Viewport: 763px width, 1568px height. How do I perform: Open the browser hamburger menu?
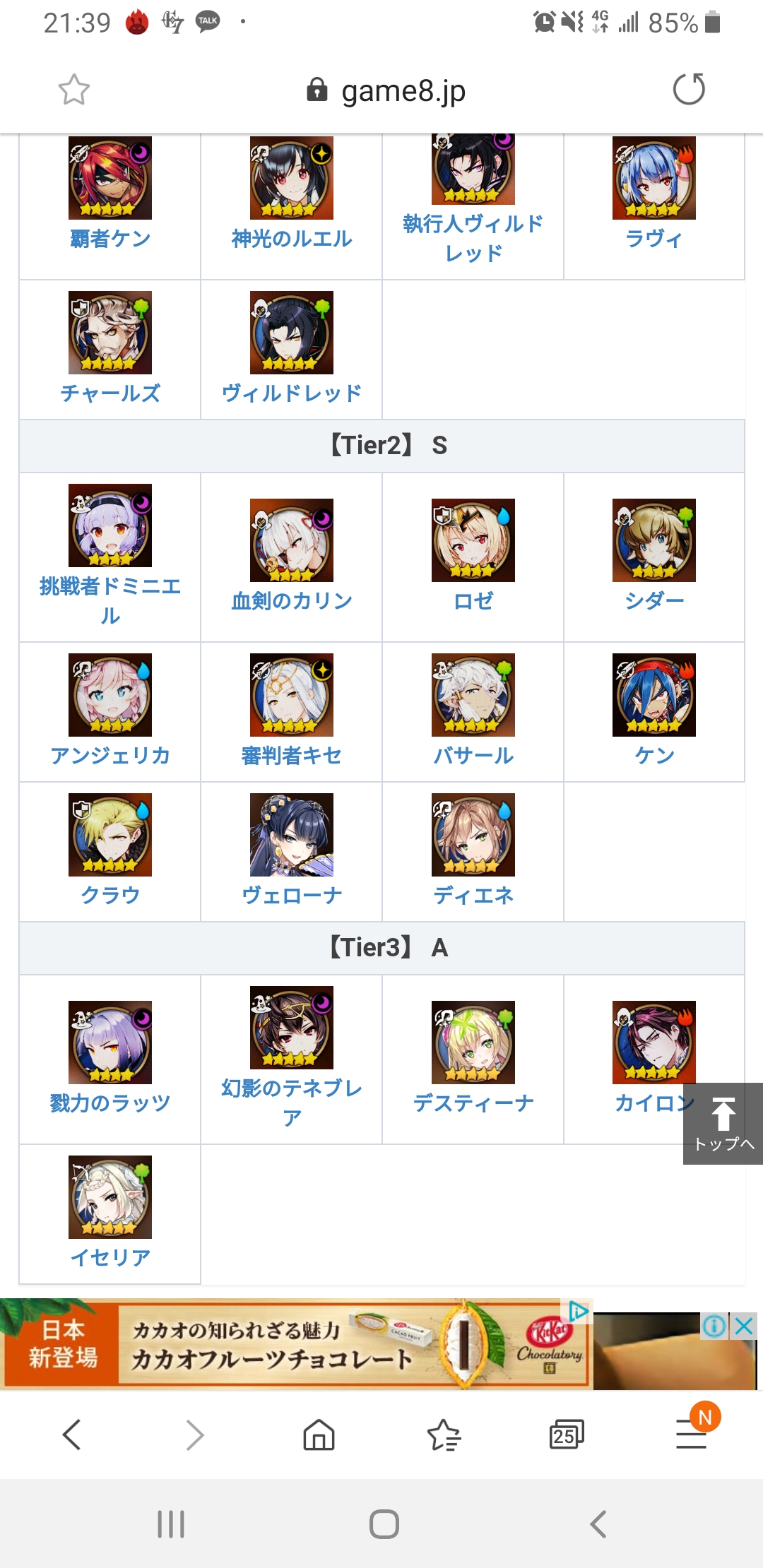pyautogui.click(x=692, y=1434)
